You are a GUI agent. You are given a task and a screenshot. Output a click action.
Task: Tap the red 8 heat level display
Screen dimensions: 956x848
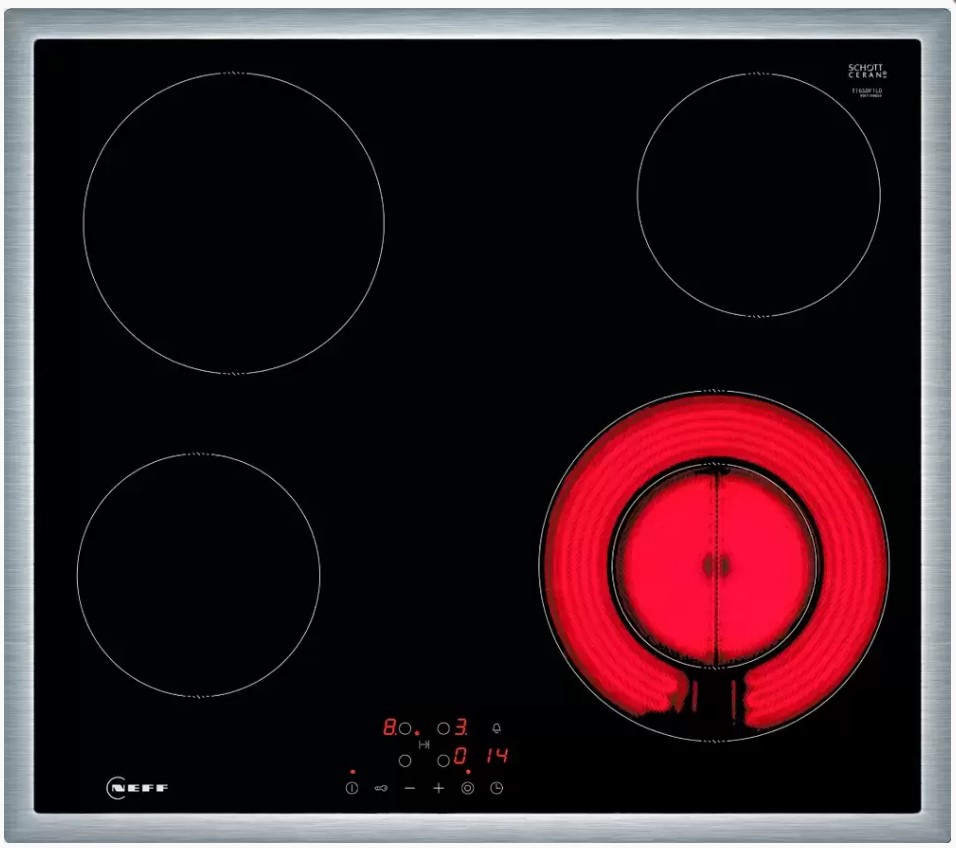pos(389,727)
